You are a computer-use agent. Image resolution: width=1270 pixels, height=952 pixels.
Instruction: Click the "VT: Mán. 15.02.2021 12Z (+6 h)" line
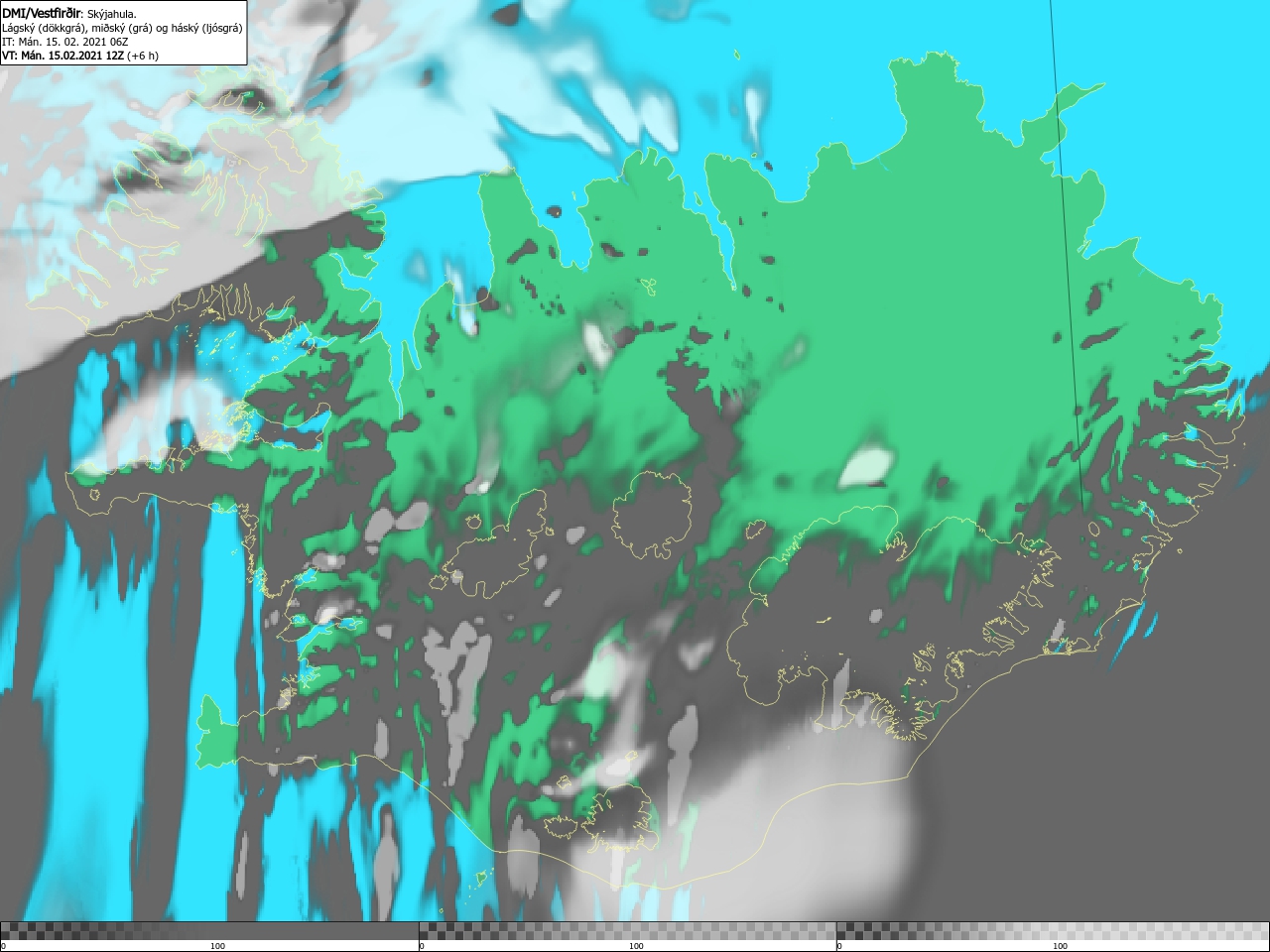click(80, 56)
